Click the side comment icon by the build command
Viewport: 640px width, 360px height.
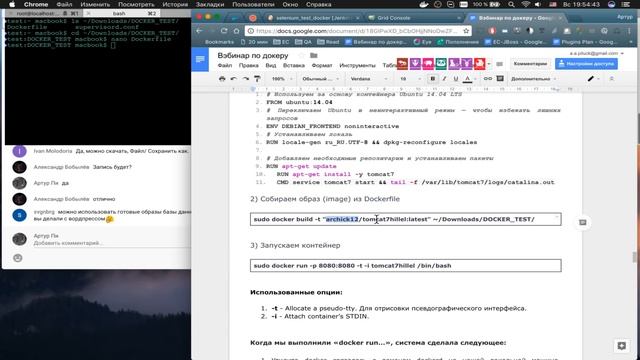point(583,222)
